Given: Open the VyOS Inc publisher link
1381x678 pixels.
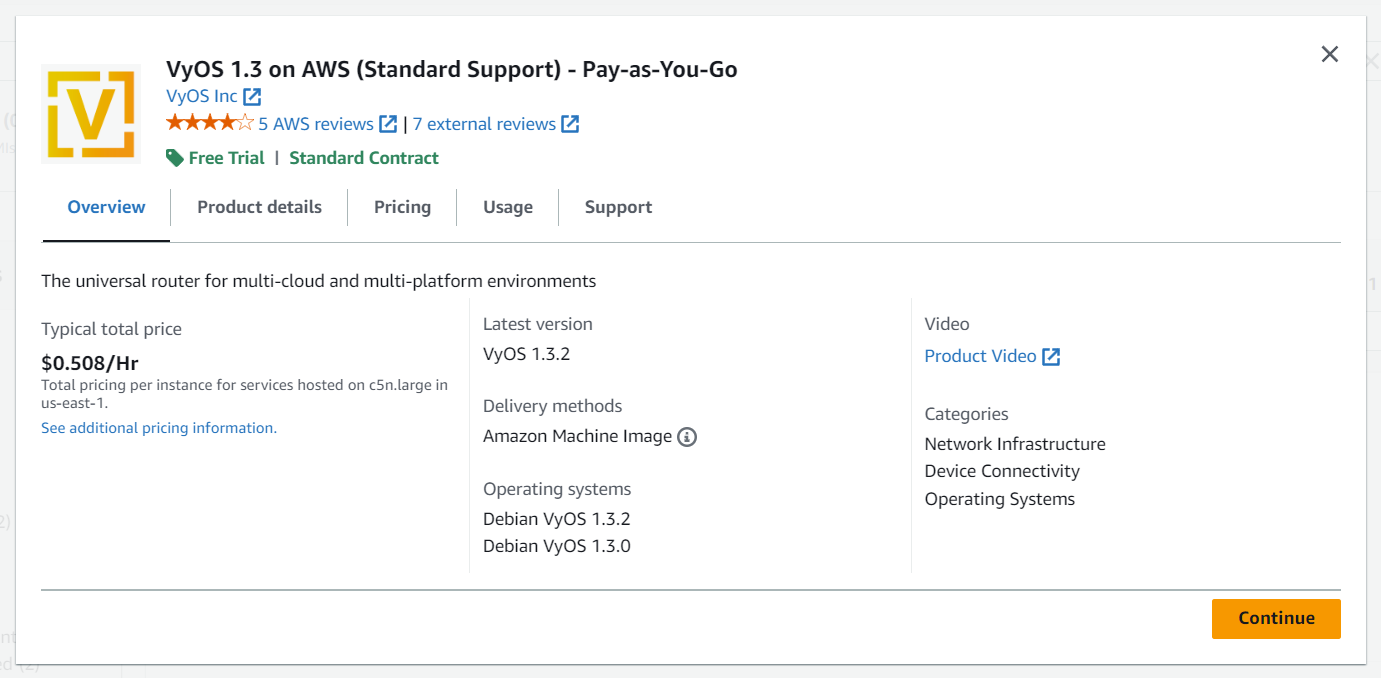Looking at the screenshot, I should (200, 96).
